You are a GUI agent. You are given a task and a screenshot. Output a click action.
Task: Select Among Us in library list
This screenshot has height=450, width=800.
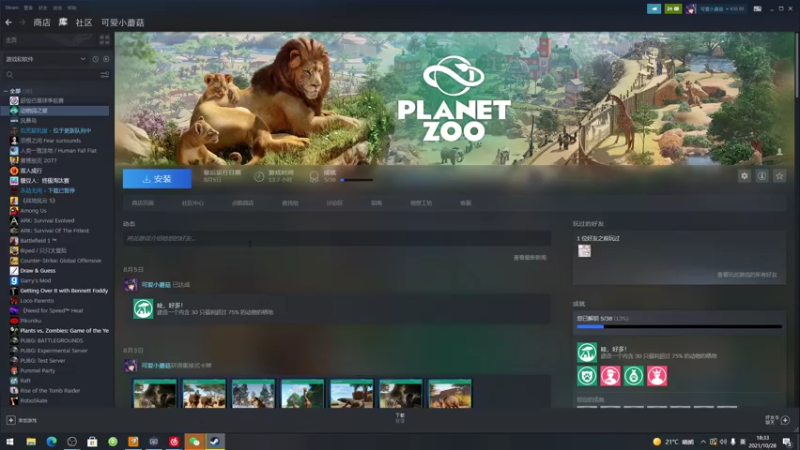coord(33,211)
